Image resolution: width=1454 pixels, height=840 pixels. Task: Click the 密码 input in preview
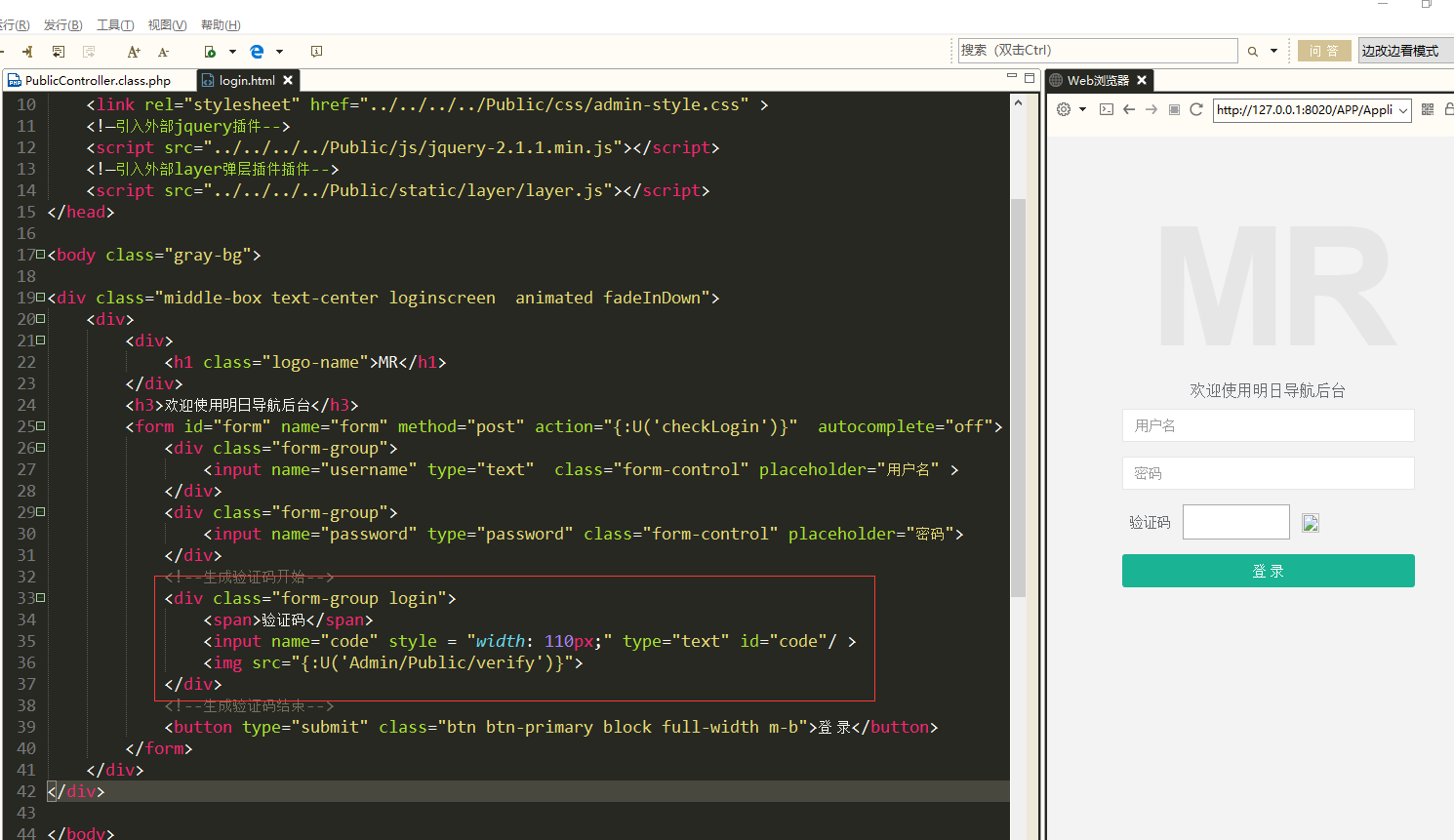[x=1269, y=473]
